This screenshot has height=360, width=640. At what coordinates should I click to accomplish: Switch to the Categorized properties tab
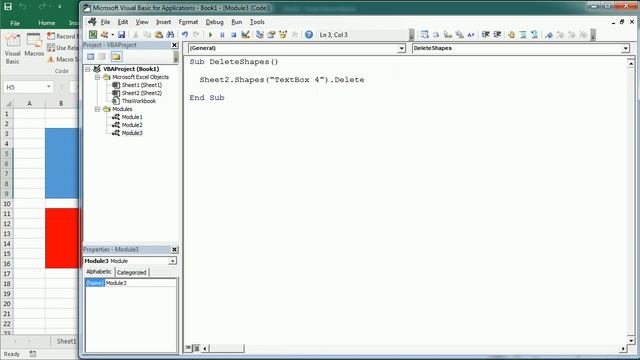[131, 272]
